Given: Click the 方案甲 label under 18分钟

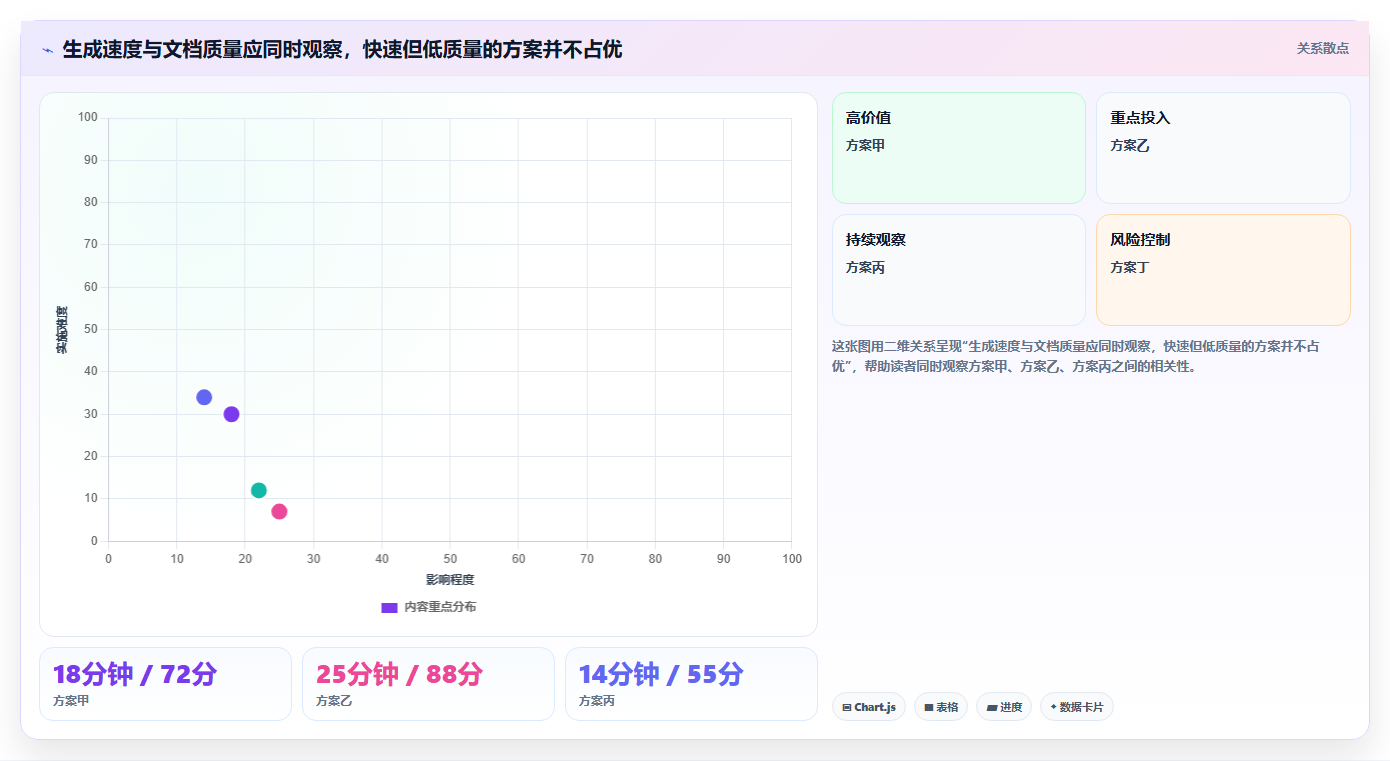Looking at the screenshot, I should [x=71, y=701].
